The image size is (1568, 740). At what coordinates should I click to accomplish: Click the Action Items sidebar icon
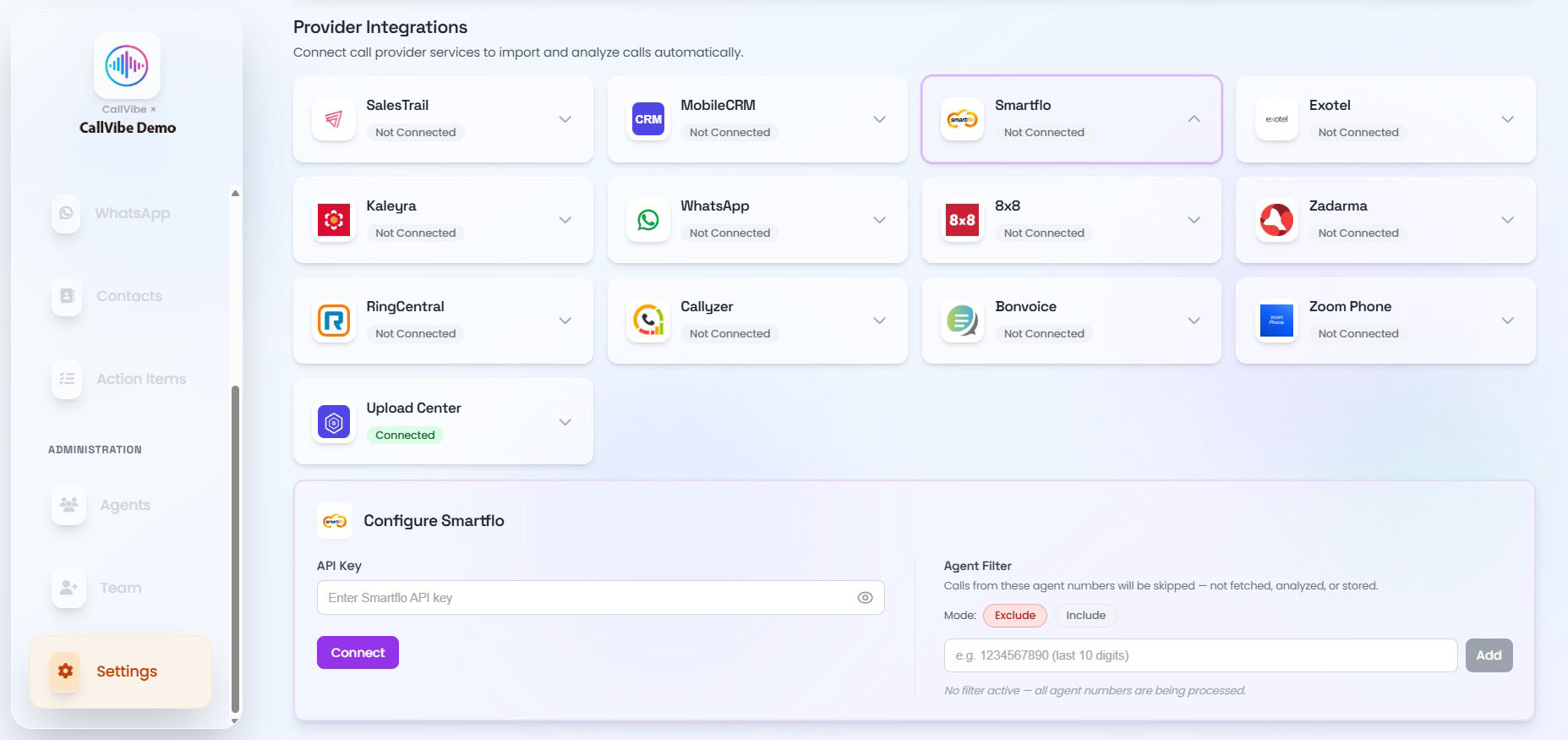67,379
